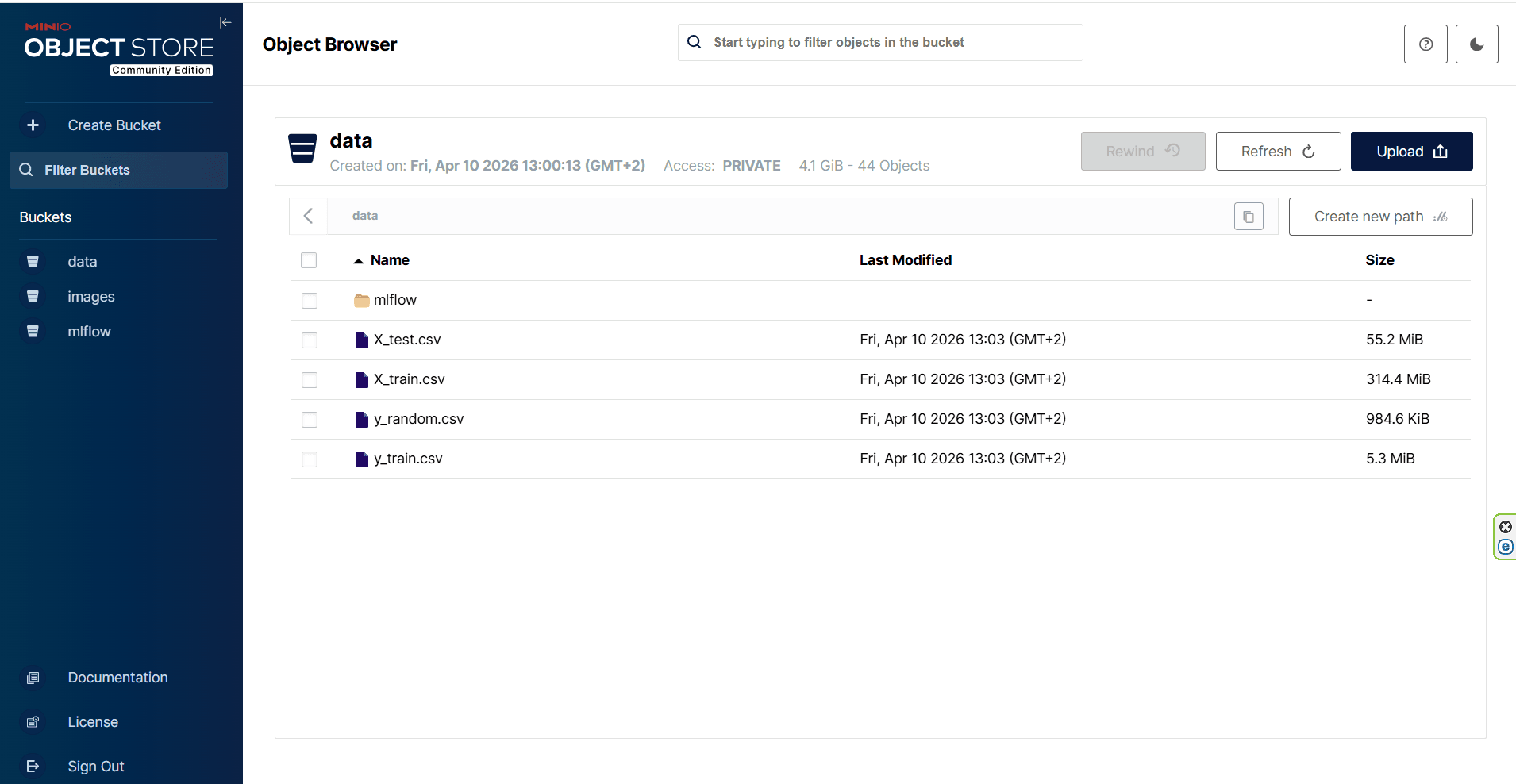Collapse the sidebar with the arrow icon
The width and height of the screenshot is (1516, 784).
tap(225, 22)
